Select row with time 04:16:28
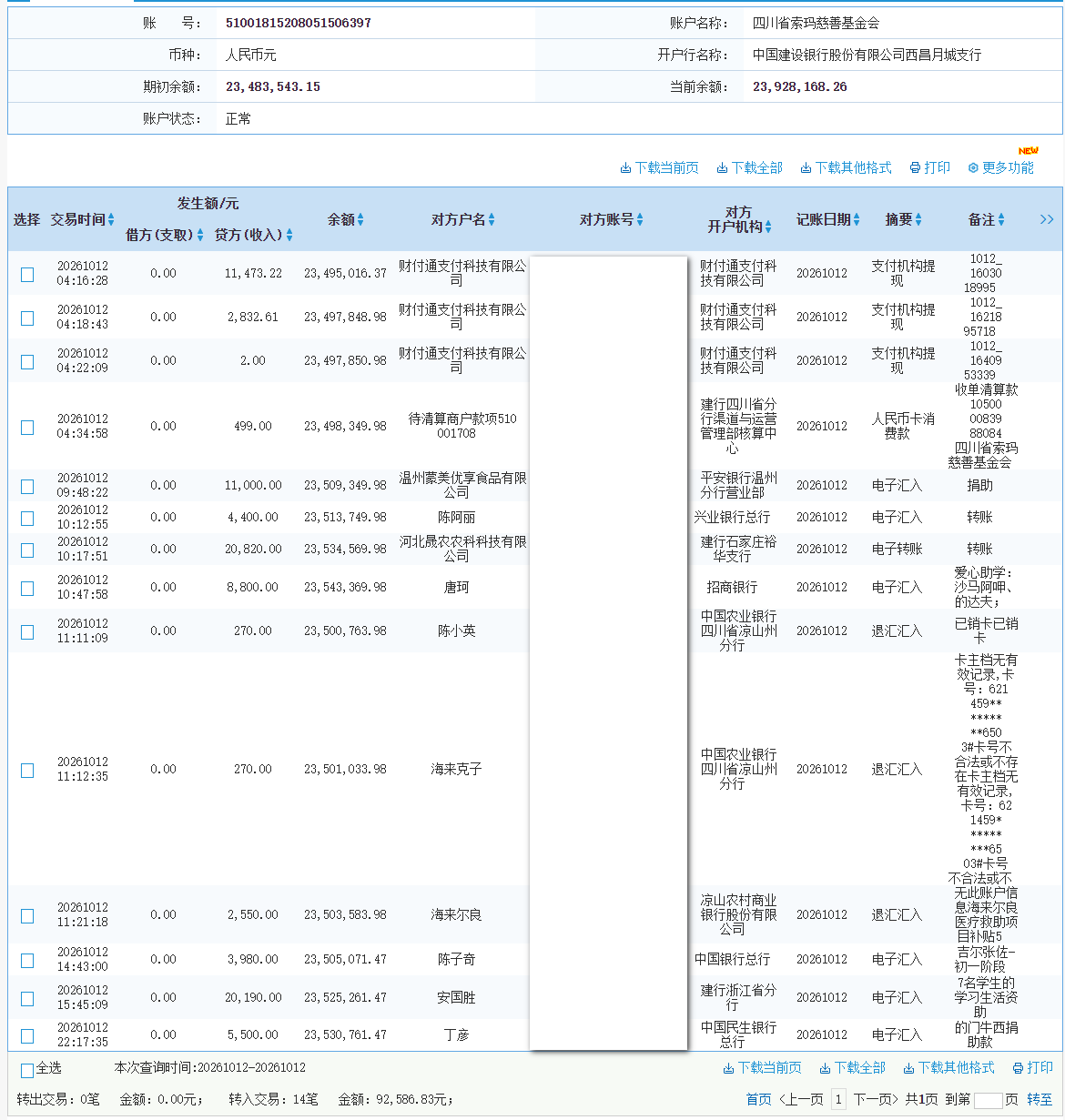 click(27, 274)
